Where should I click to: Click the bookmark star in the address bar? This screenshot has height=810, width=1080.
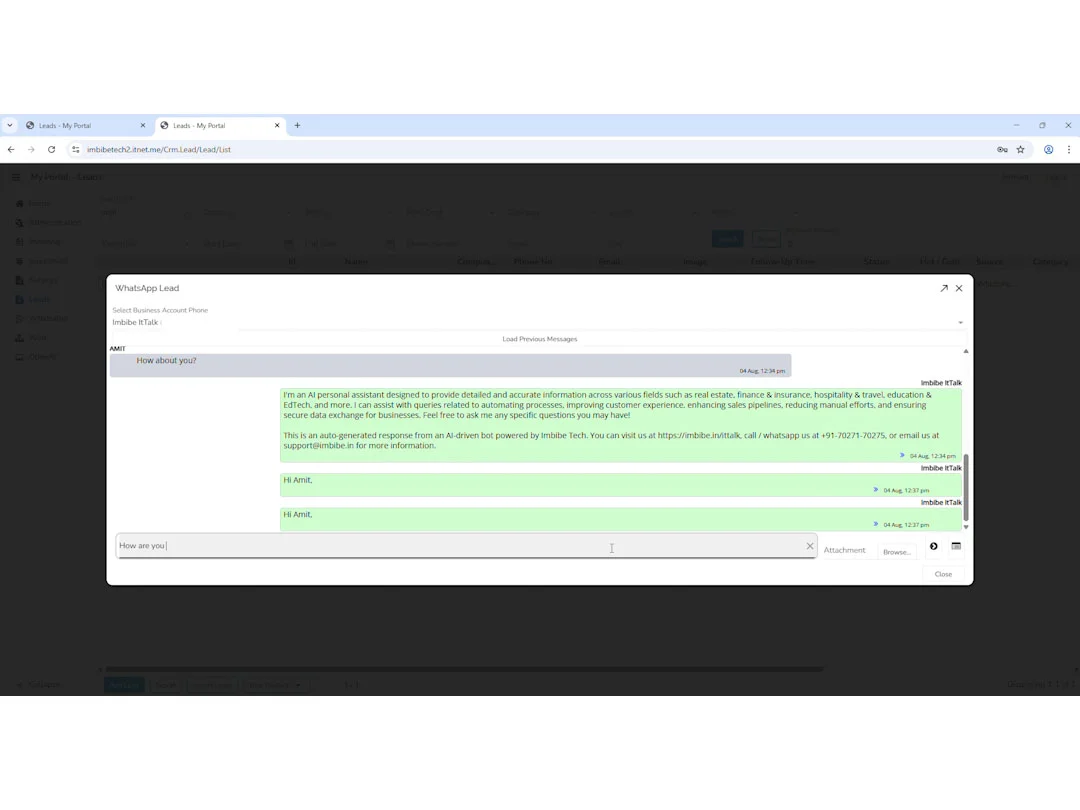pyautogui.click(x=1020, y=149)
